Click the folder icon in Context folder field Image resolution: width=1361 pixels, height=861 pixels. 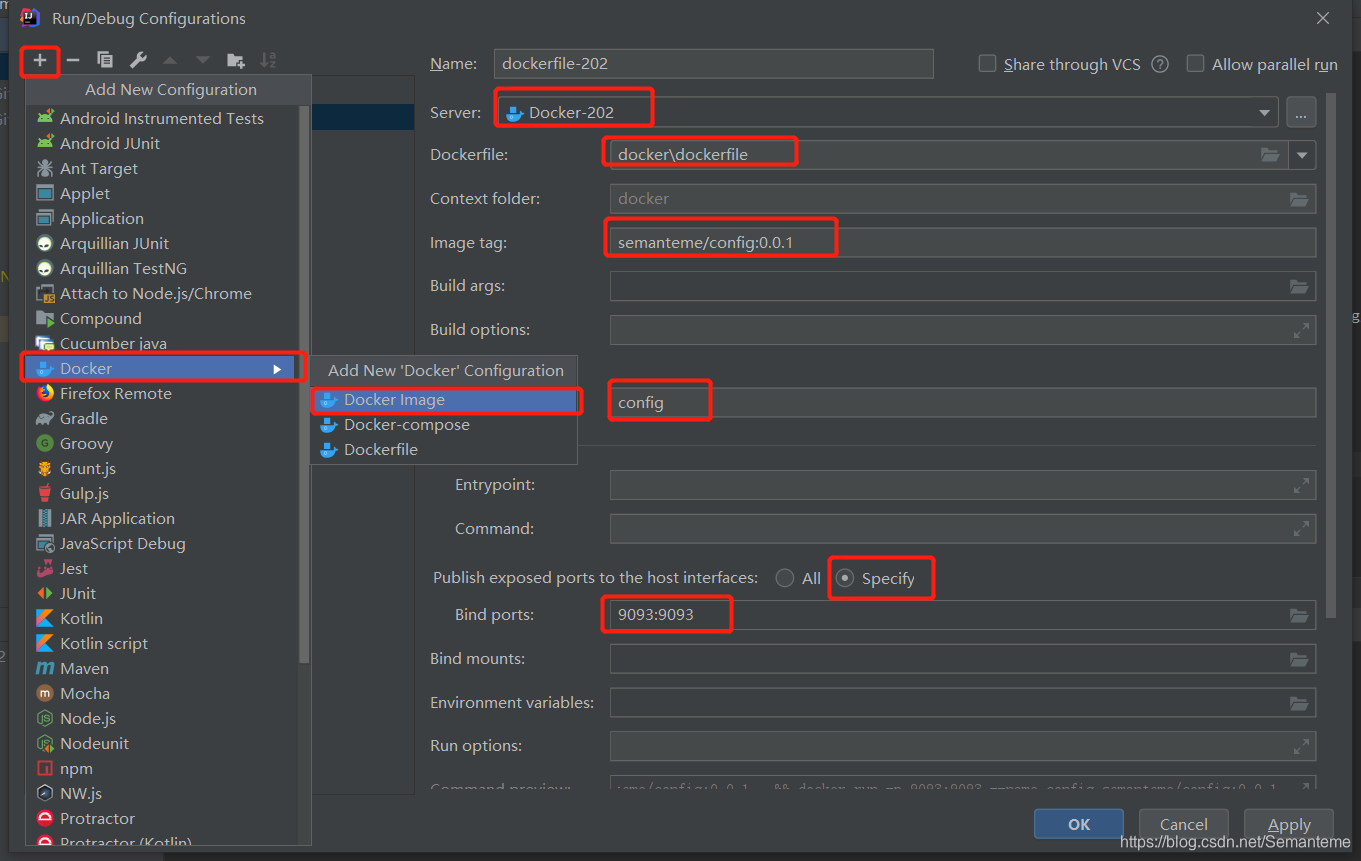1299,199
